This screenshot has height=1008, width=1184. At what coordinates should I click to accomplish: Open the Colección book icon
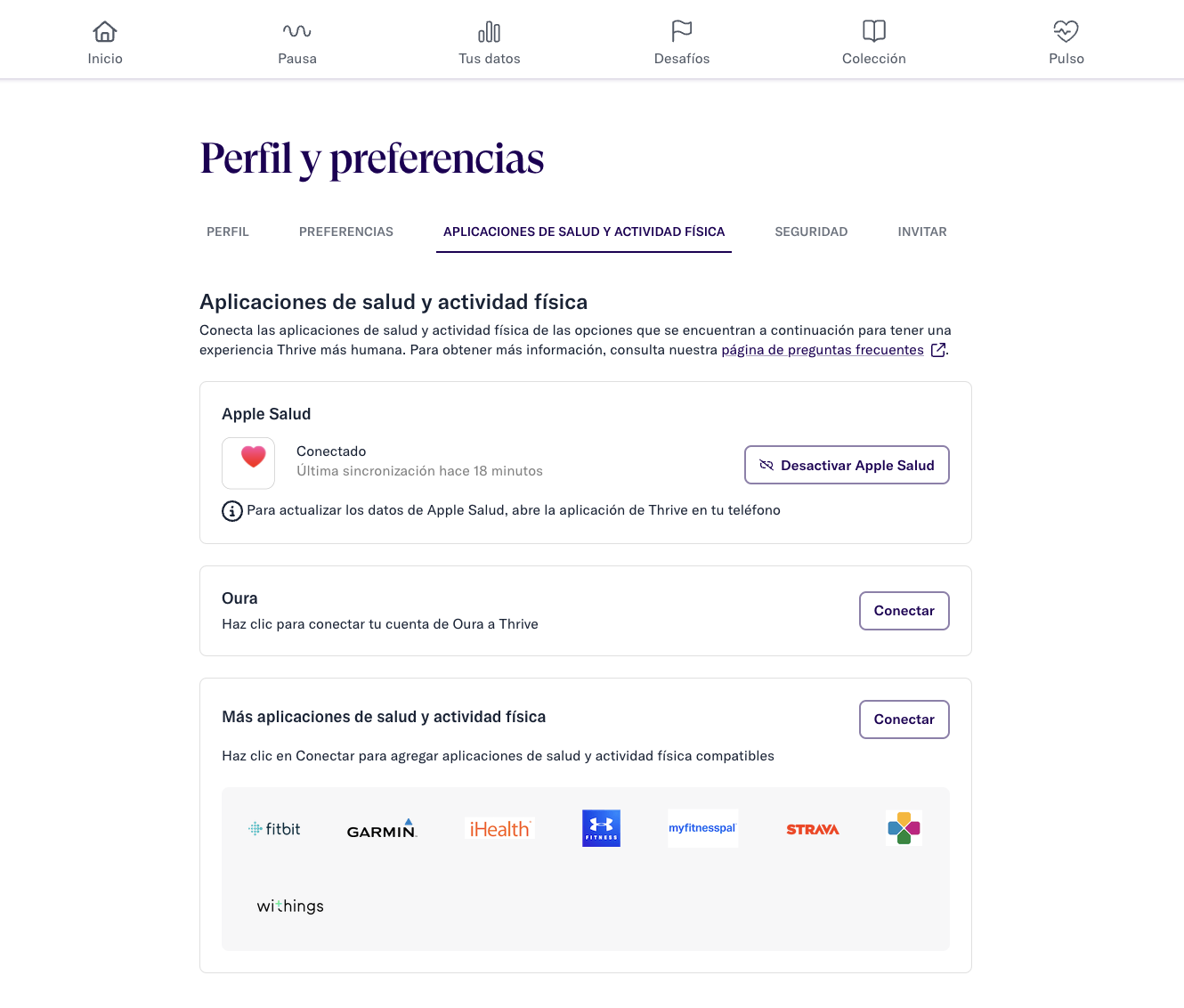[874, 32]
